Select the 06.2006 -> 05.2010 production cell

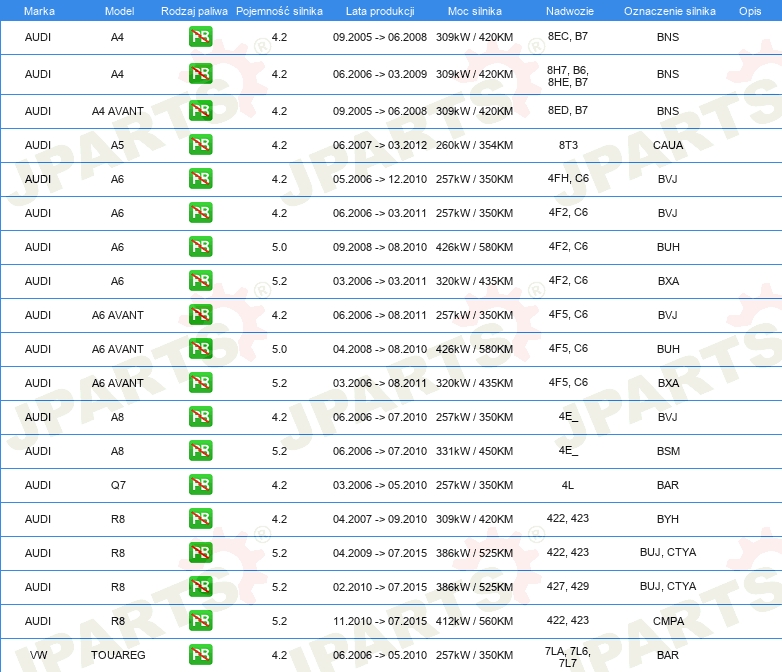pyautogui.click(x=380, y=655)
